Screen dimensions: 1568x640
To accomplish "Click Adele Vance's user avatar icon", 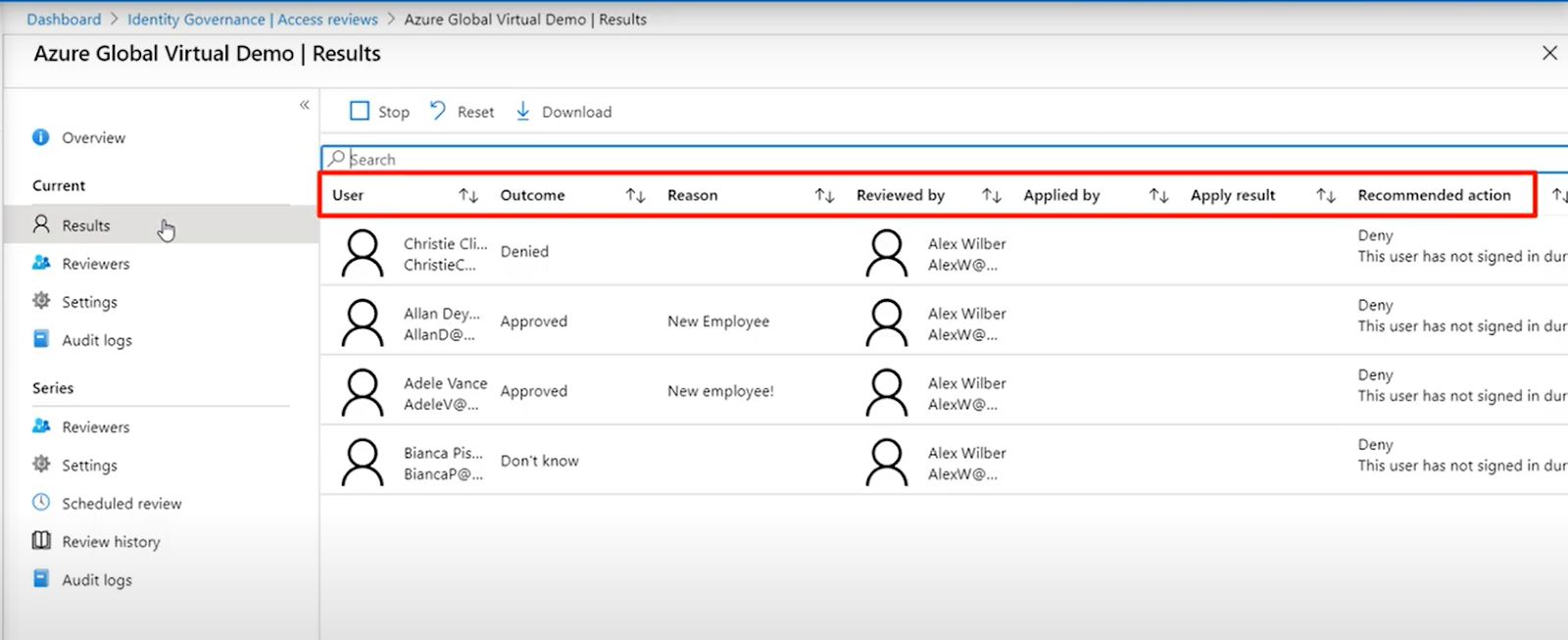I will (x=363, y=392).
